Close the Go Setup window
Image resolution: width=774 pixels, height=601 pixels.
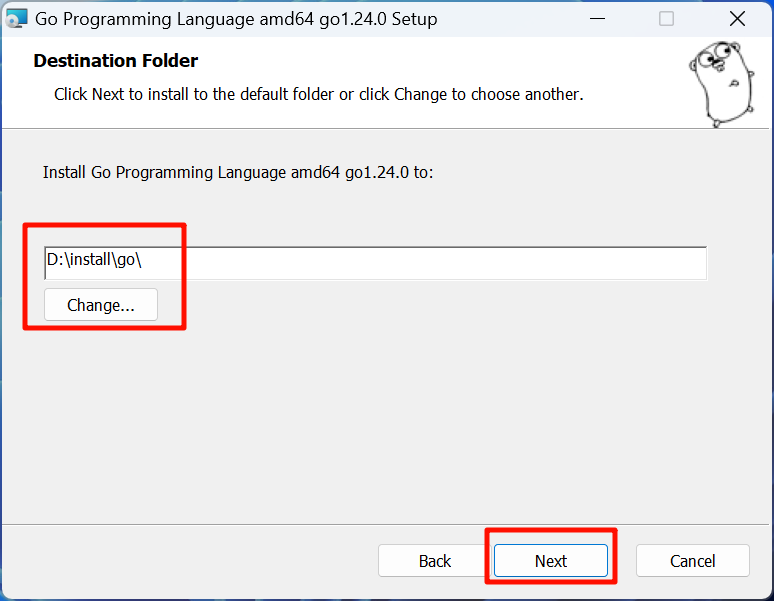pyautogui.click(x=737, y=19)
